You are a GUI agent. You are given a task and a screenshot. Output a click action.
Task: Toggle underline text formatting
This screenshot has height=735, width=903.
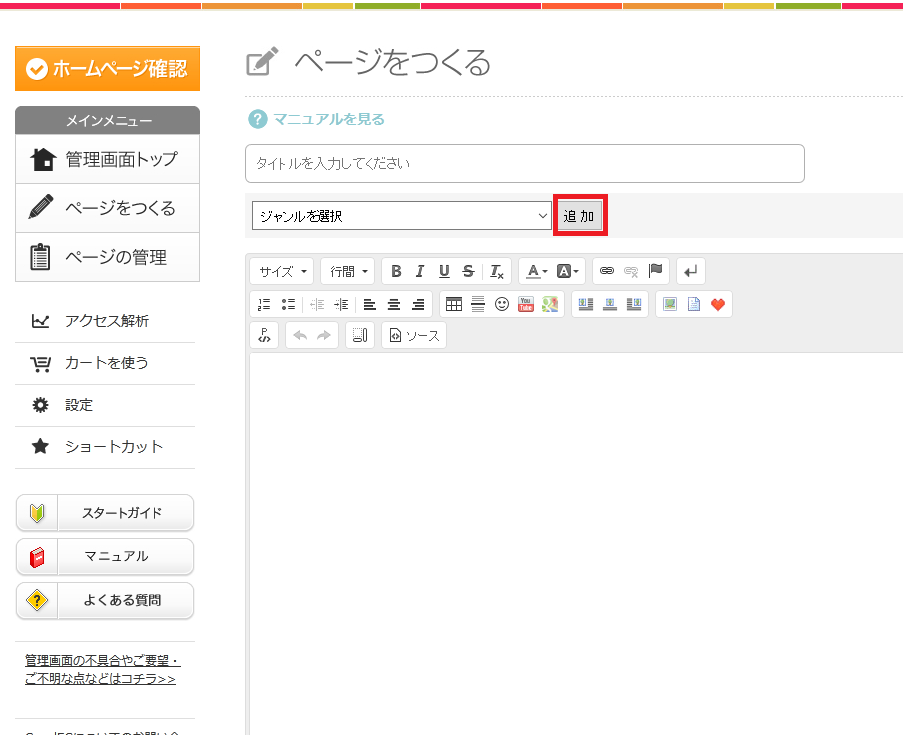pyautogui.click(x=444, y=271)
